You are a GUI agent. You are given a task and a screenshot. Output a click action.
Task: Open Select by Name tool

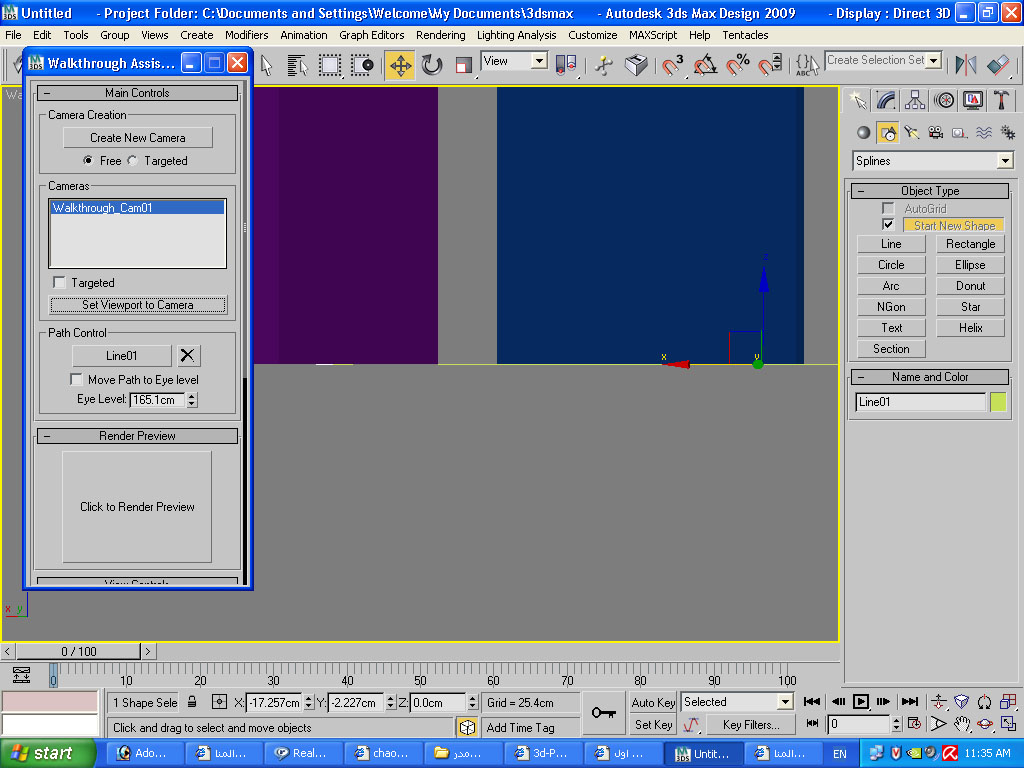click(x=297, y=65)
